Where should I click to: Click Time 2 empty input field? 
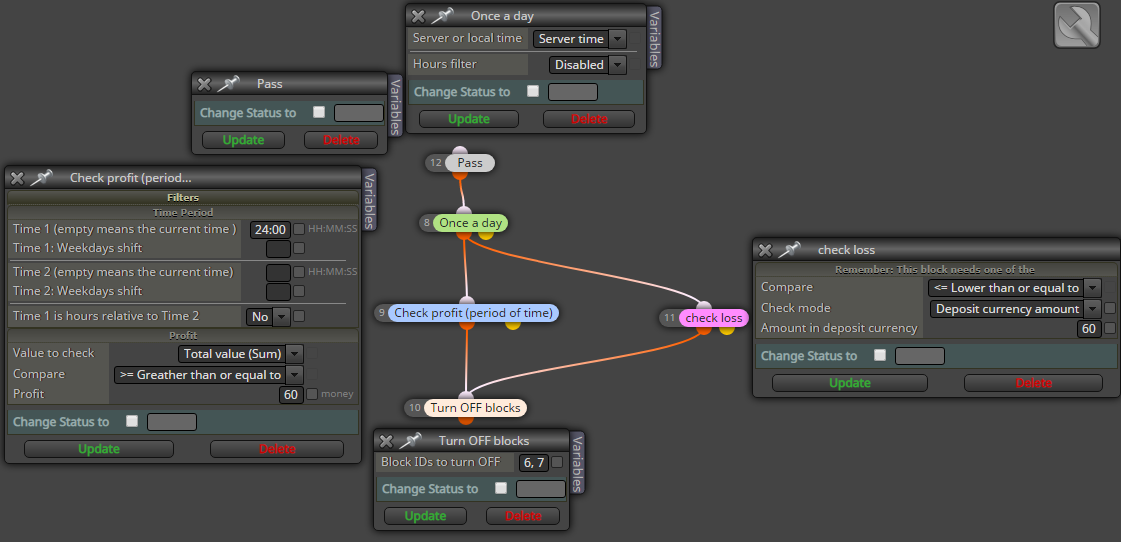click(278, 272)
